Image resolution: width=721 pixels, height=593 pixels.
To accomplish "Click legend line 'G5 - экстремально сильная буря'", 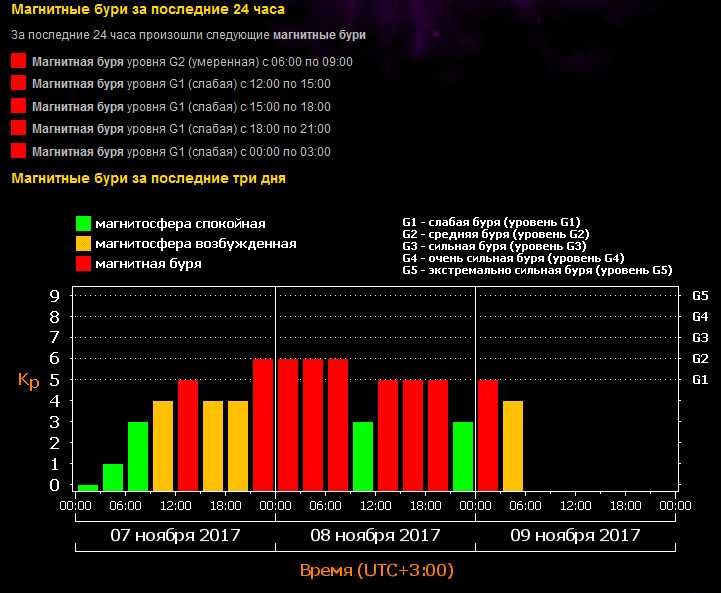I will pyautogui.click(x=537, y=270).
